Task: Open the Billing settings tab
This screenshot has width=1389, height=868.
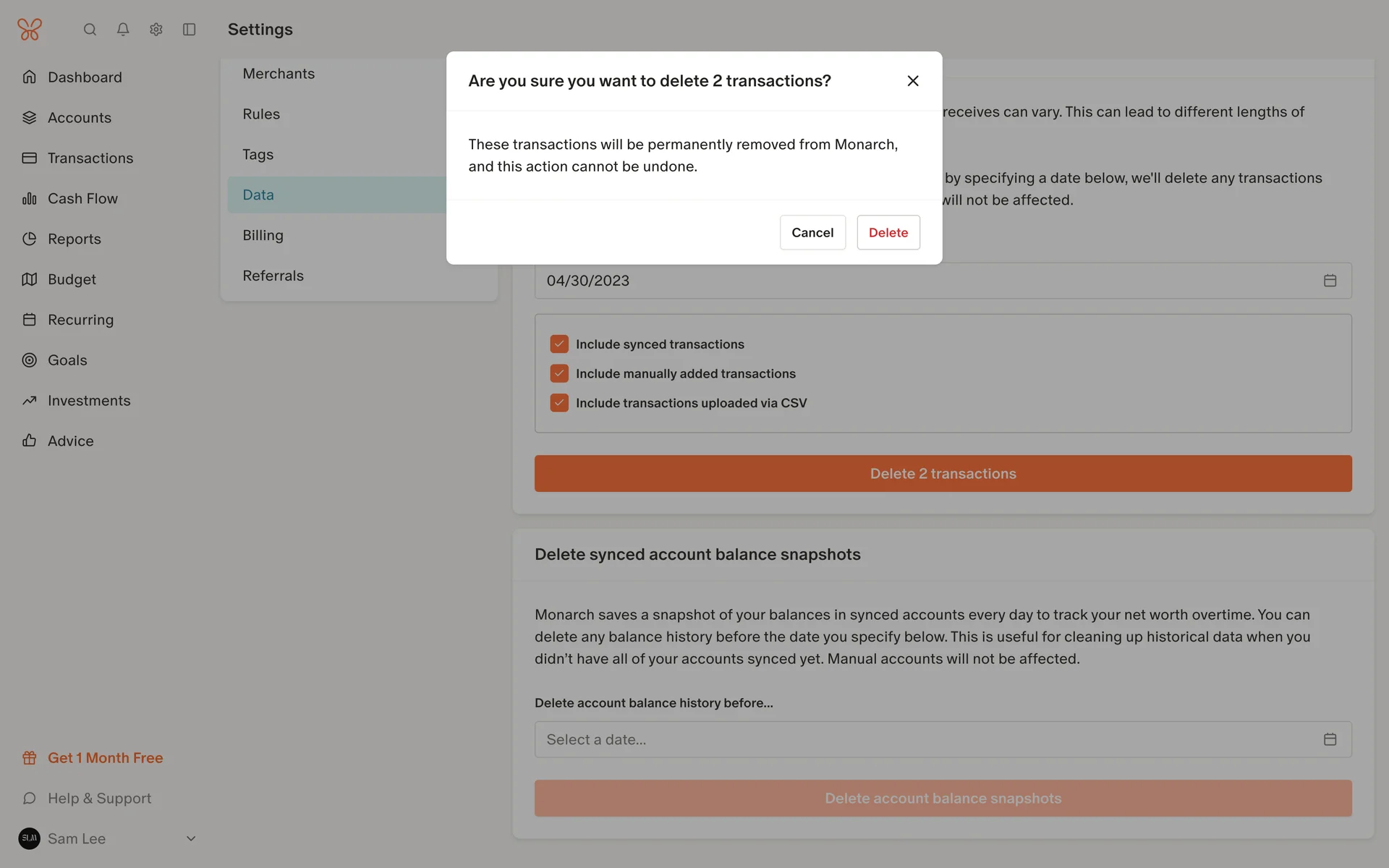Action: point(263,235)
